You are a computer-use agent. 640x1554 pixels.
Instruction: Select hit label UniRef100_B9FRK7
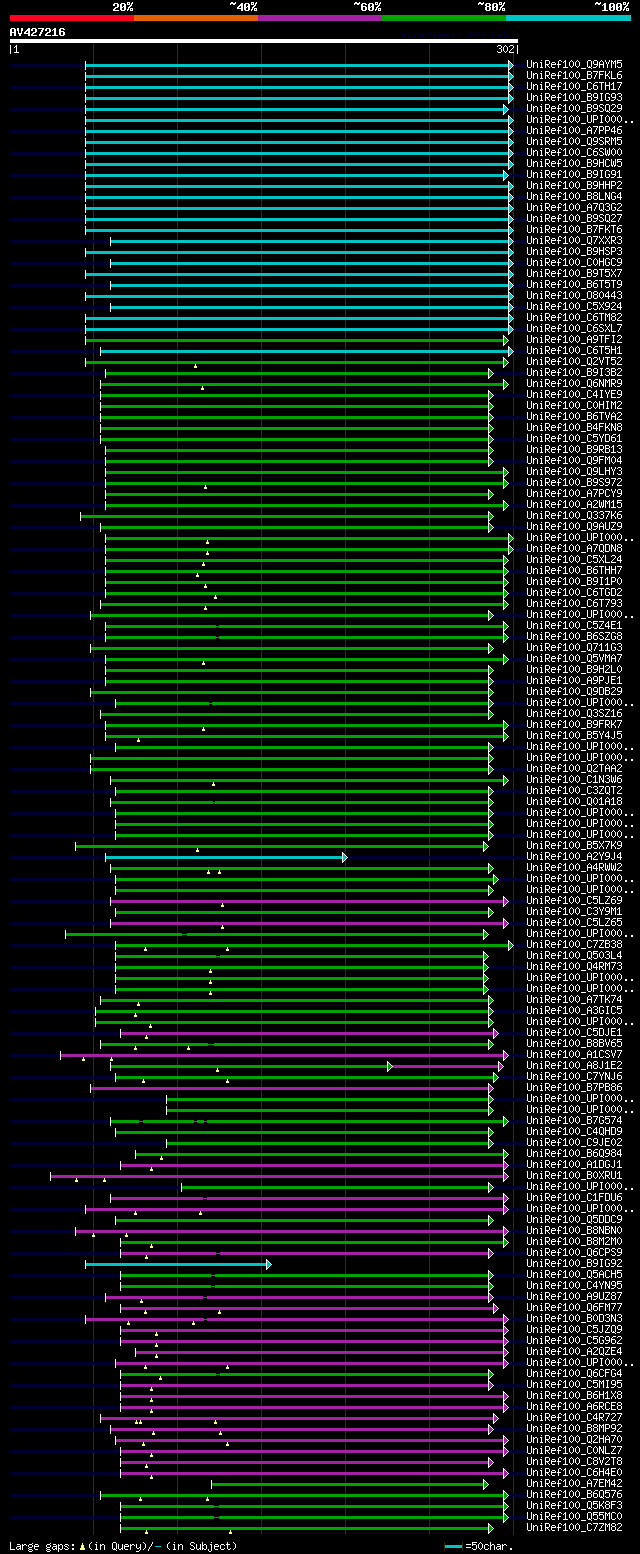pyautogui.click(x=576, y=724)
